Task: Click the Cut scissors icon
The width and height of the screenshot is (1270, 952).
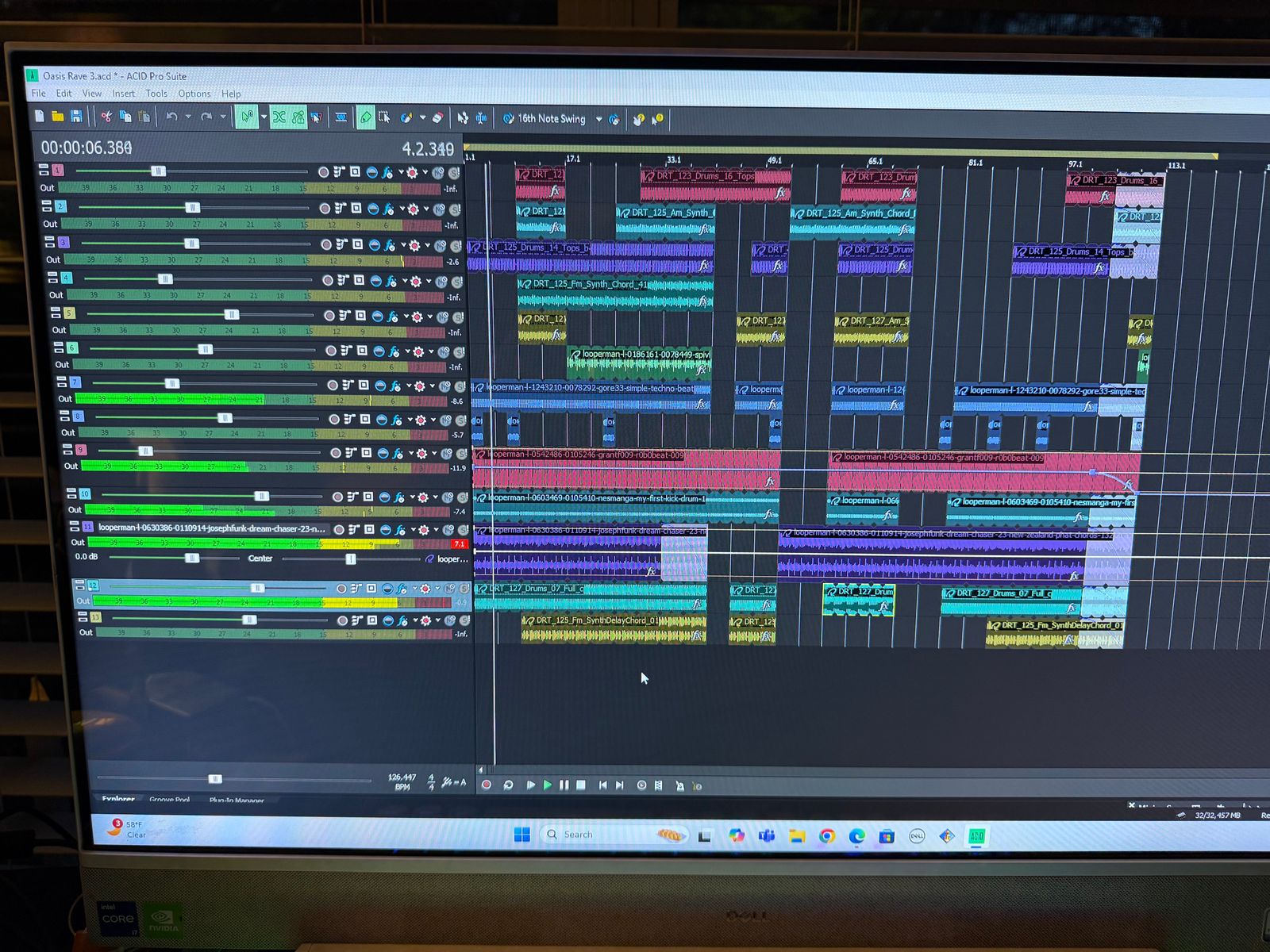Action: pos(106,117)
